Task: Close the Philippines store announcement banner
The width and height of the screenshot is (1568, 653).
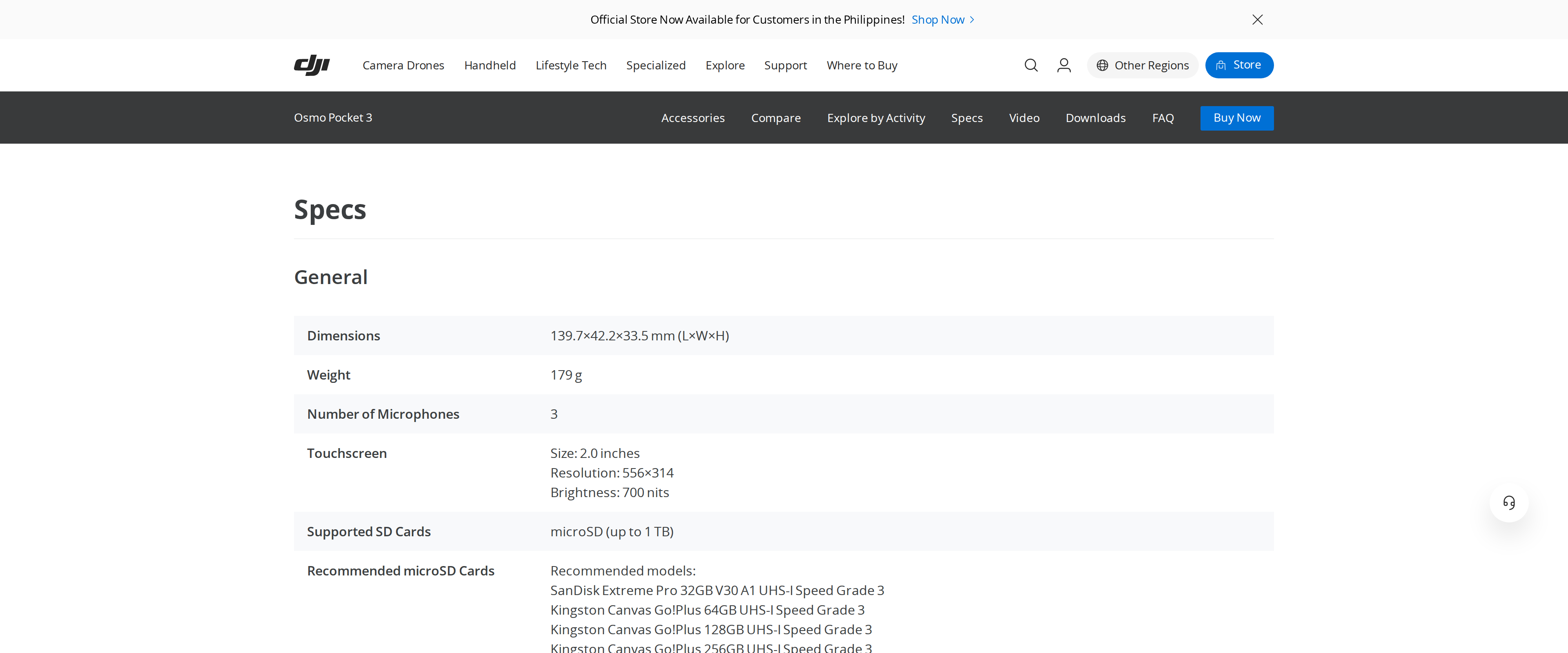Action: click(x=1257, y=20)
